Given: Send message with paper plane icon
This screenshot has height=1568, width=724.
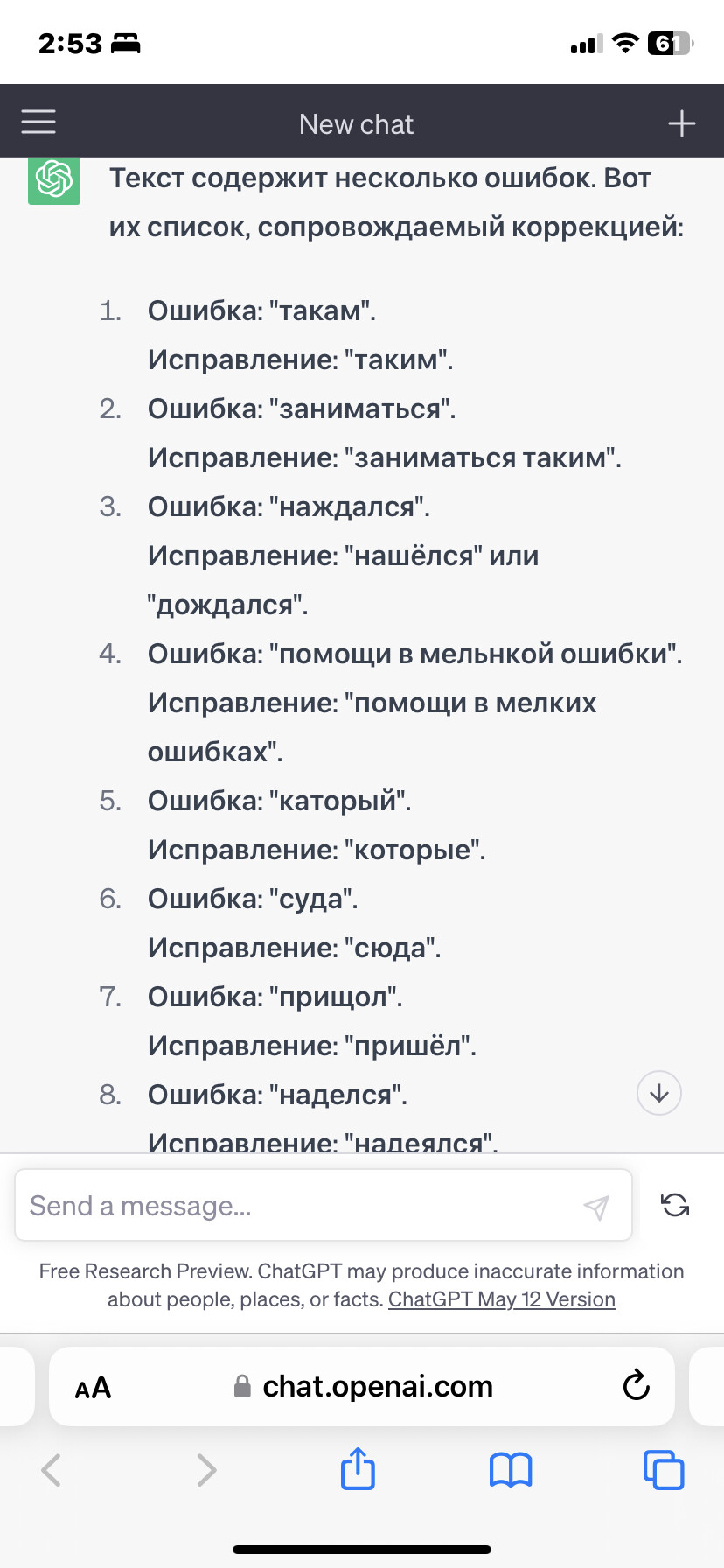Looking at the screenshot, I should [596, 1207].
